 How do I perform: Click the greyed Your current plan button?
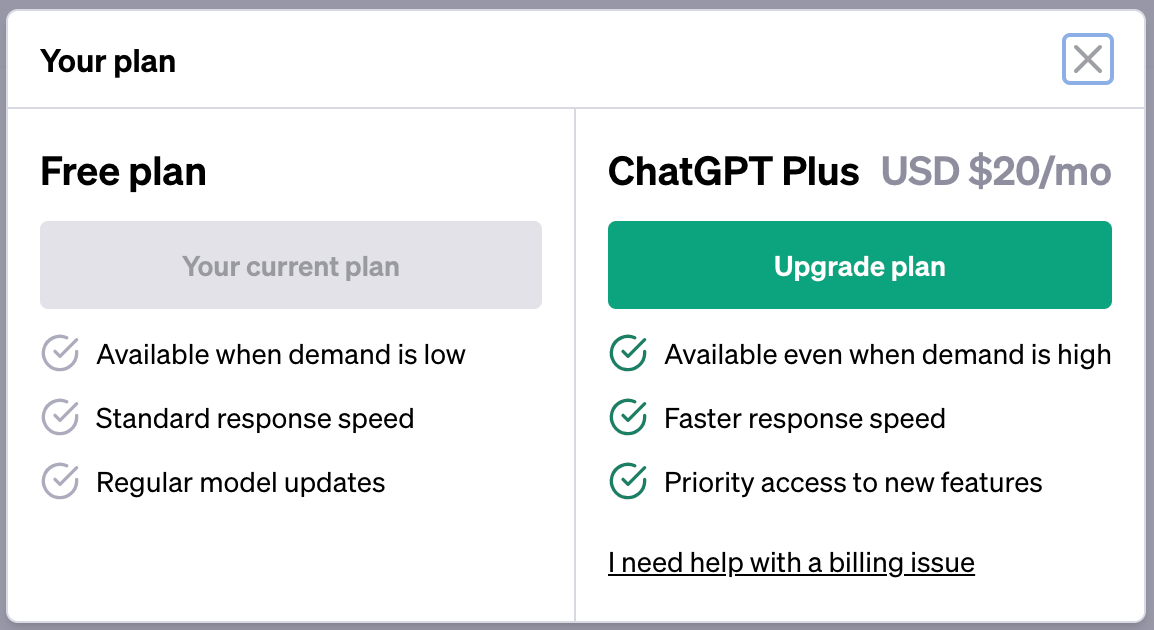[x=290, y=265]
